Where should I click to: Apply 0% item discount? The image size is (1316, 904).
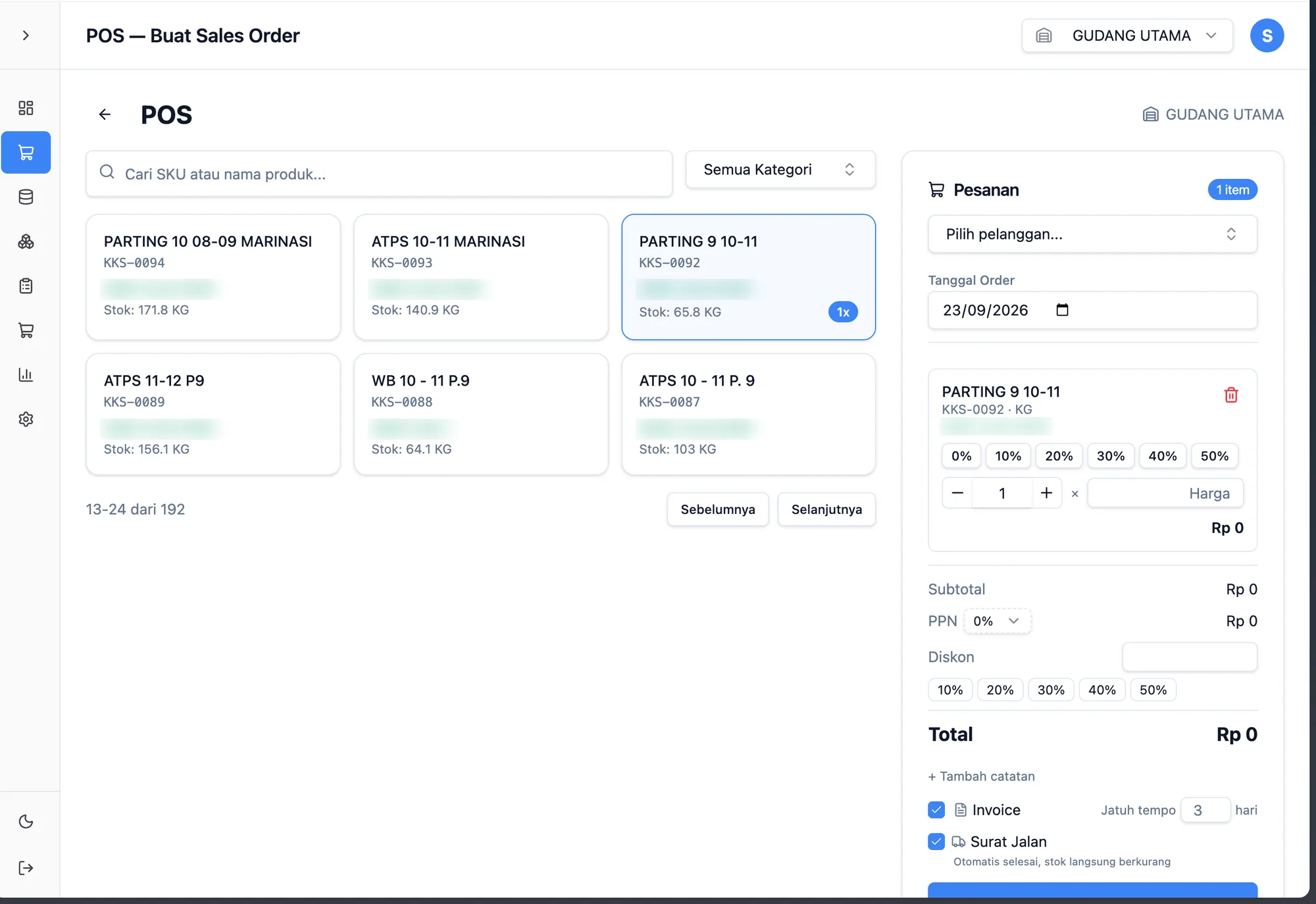point(961,456)
